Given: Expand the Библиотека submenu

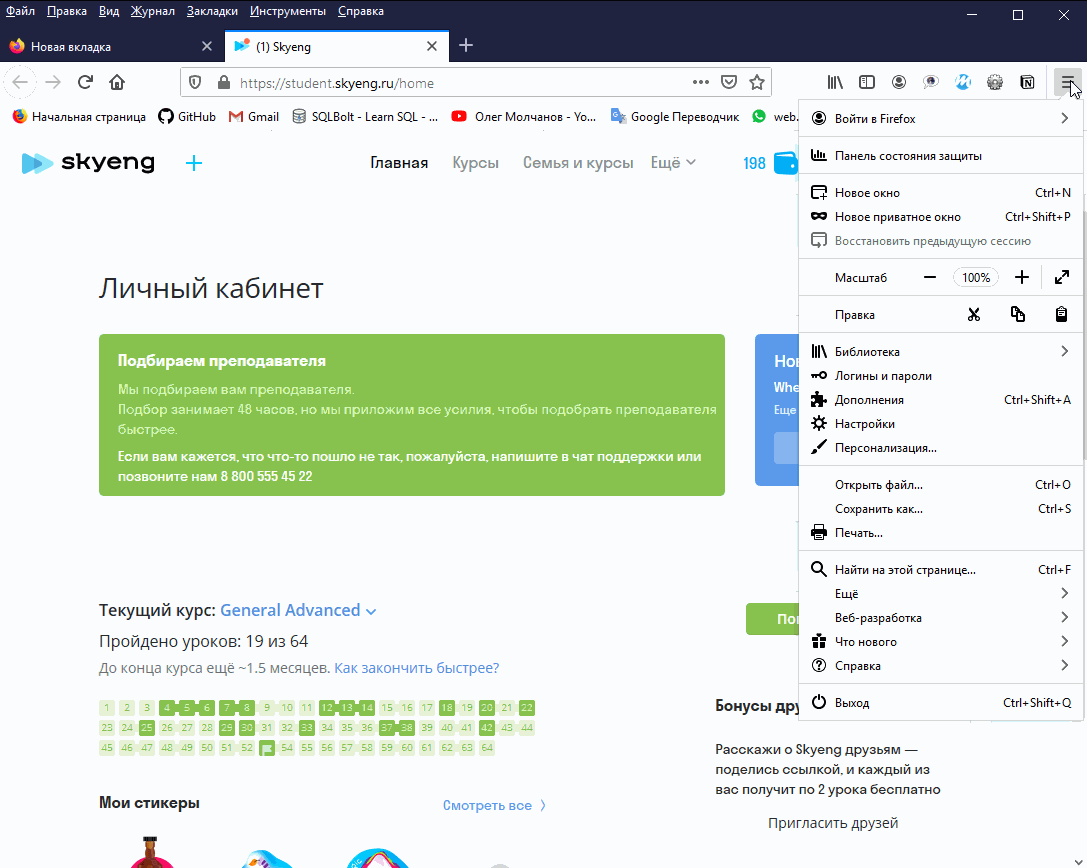Looking at the screenshot, I should click(941, 351).
